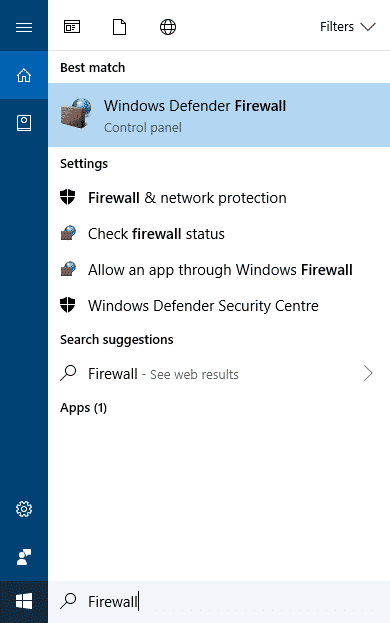Select the Home icon in sidebar

tap(24, 75)
